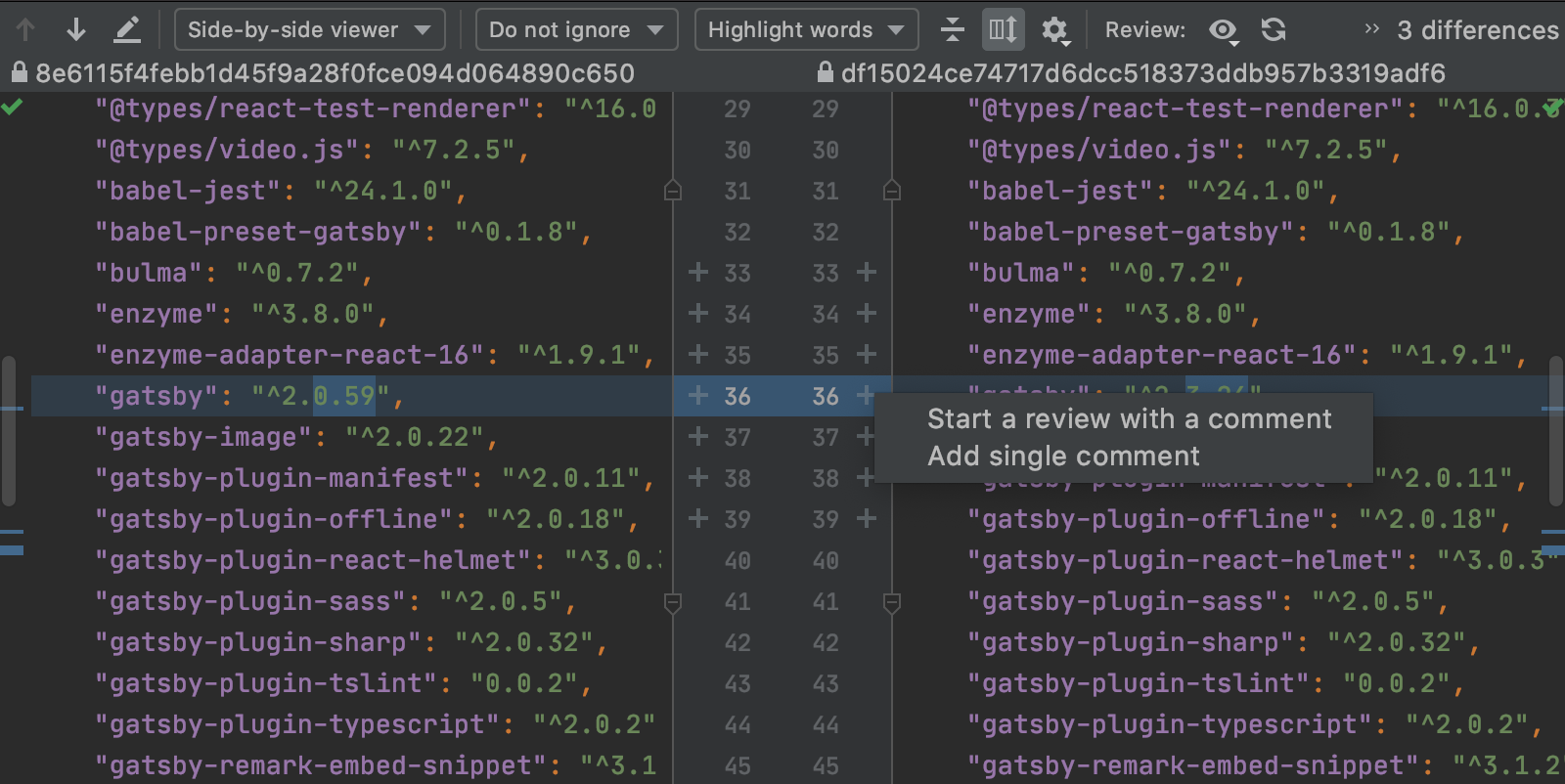Screen dimensions: 1565x784
Task: Open the Do not ignore dropdown
Action: pos(576,30)
